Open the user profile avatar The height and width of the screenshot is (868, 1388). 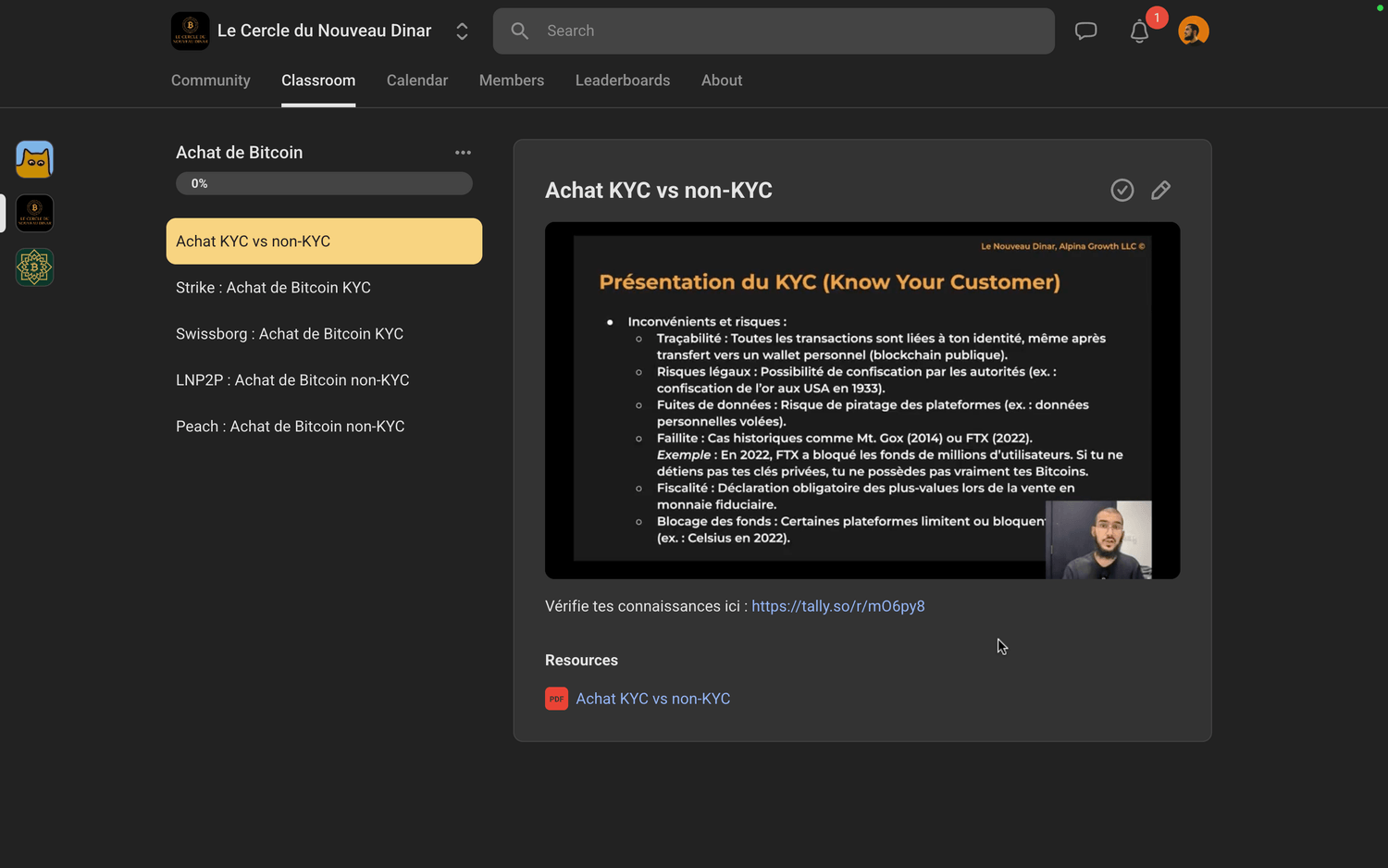pyautogui.click(x=1194, y=31)
